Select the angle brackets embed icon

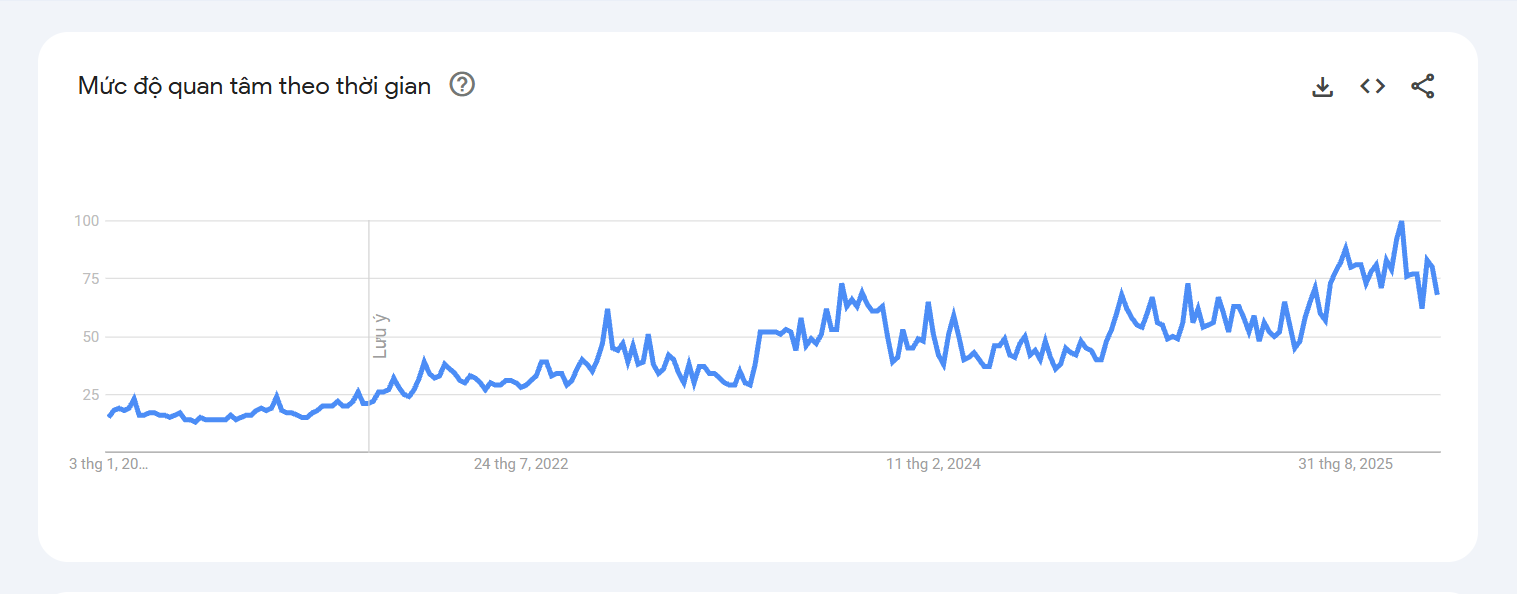(x=1372, y=86)
